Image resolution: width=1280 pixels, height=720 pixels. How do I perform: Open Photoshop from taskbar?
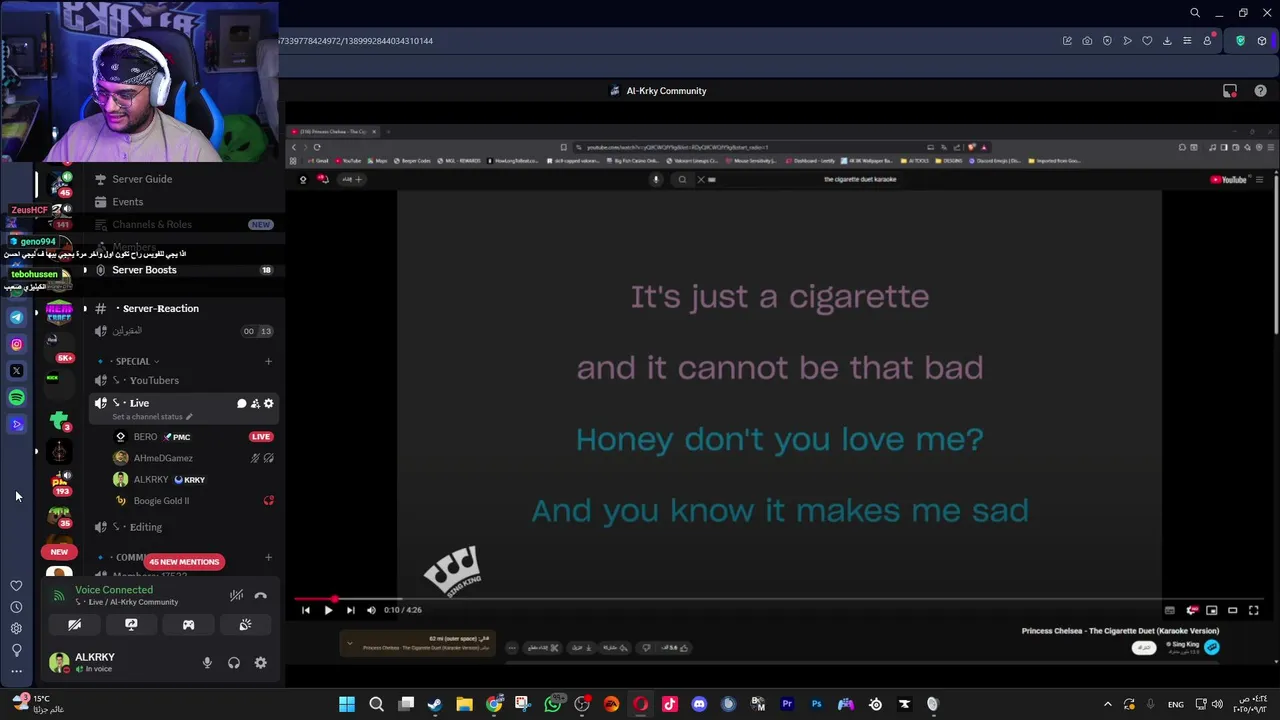(816, 704)
